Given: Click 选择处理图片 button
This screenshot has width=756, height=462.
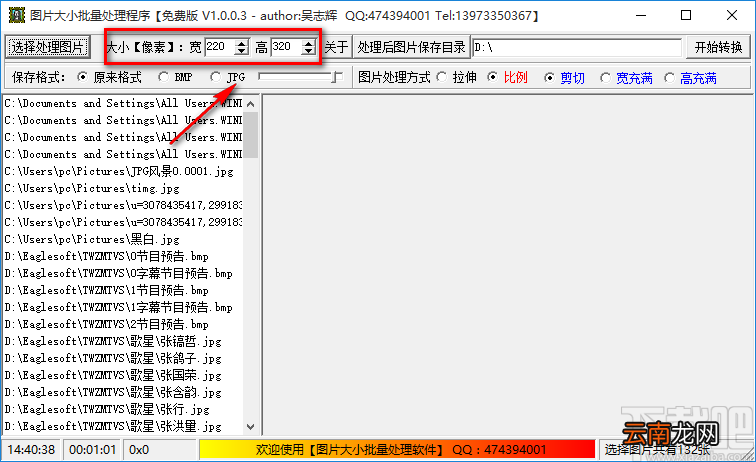Looking at the screenshot, I should point(47,47).
